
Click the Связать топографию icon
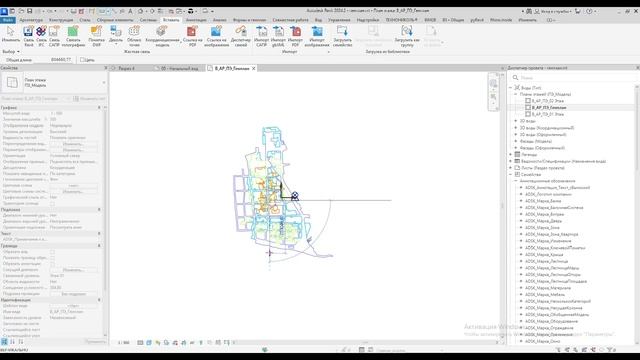pos(73,32)
